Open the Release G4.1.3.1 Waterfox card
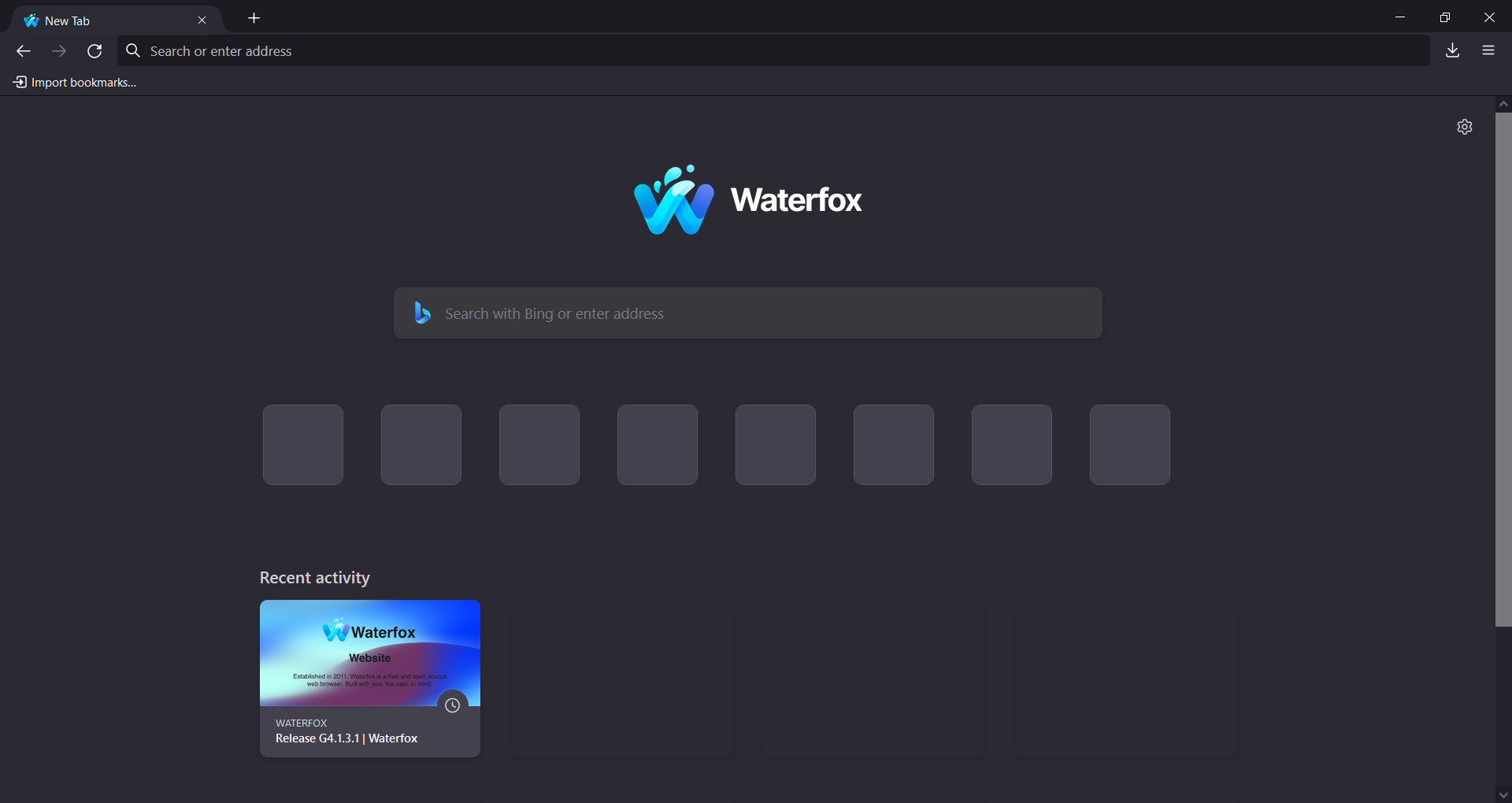Screen dimensions: 1512x803 [x=370, y=679]
